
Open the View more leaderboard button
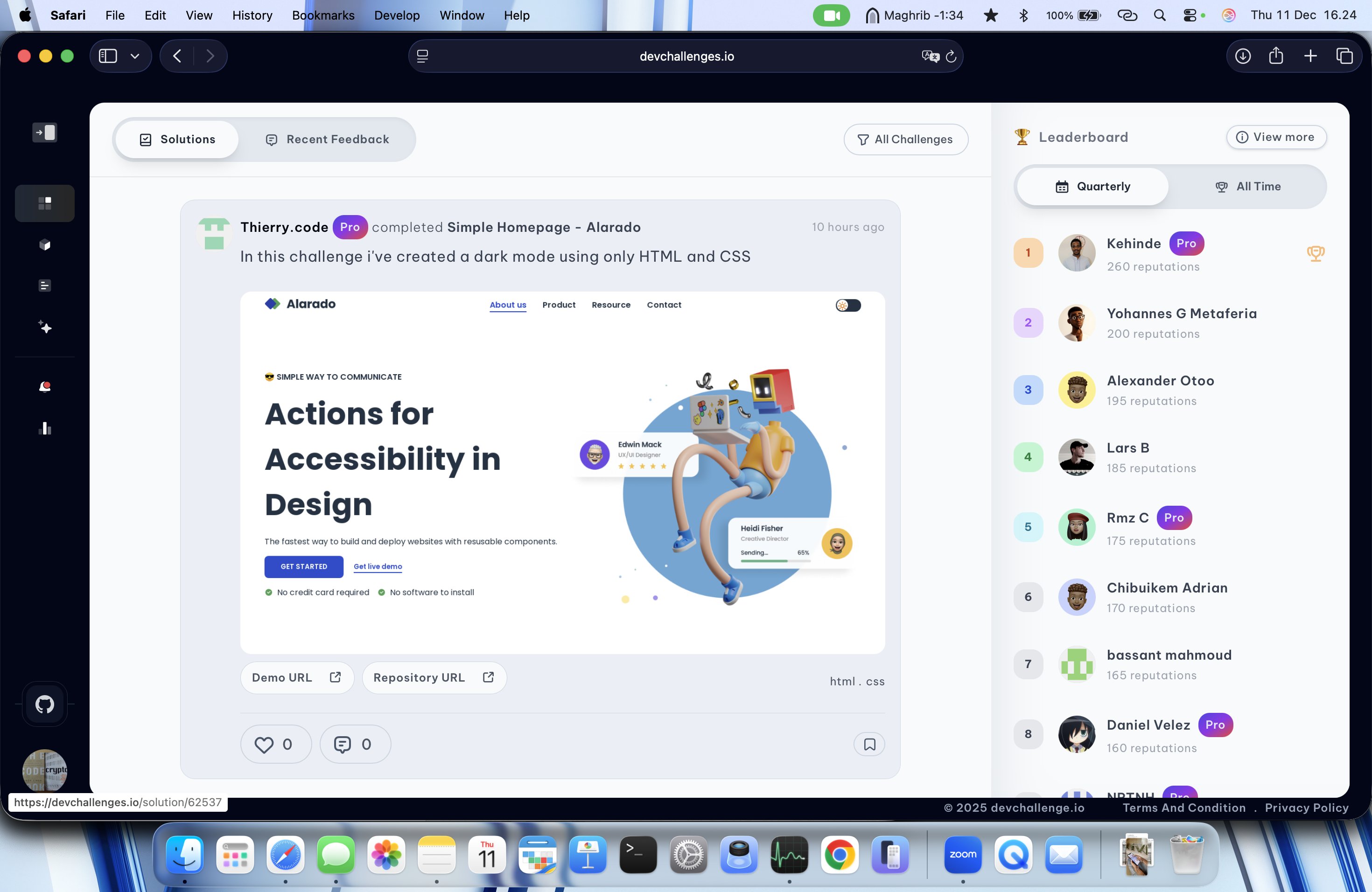[x=1276, y=137]
